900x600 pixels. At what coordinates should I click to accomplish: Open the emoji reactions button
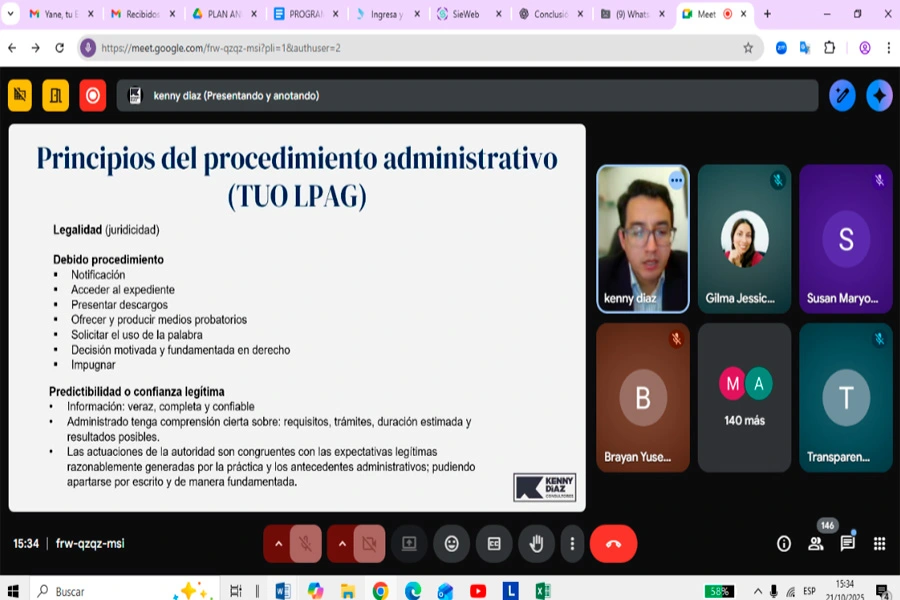coord(452,543)
